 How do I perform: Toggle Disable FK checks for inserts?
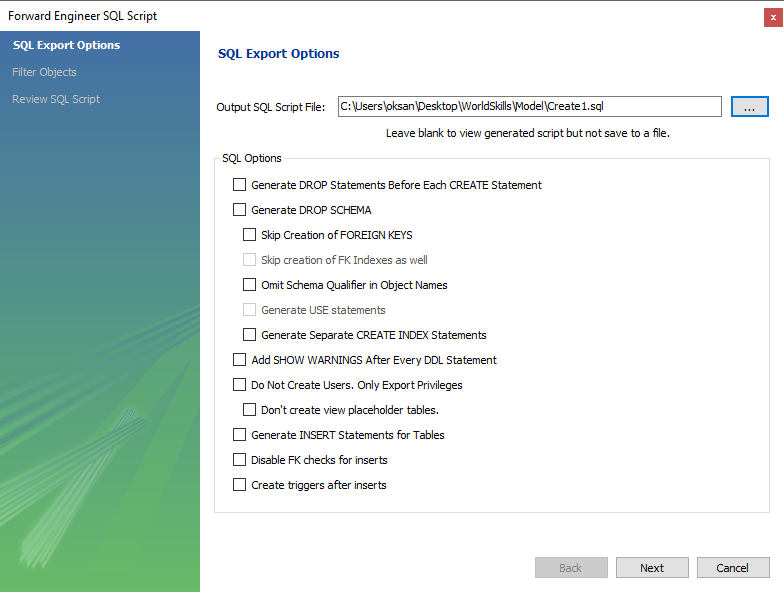(x=240, y=460)
